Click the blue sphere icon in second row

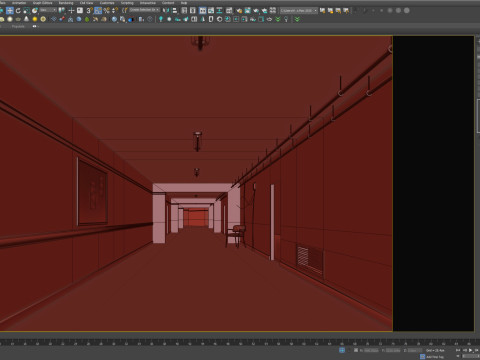tap(79, 19)
